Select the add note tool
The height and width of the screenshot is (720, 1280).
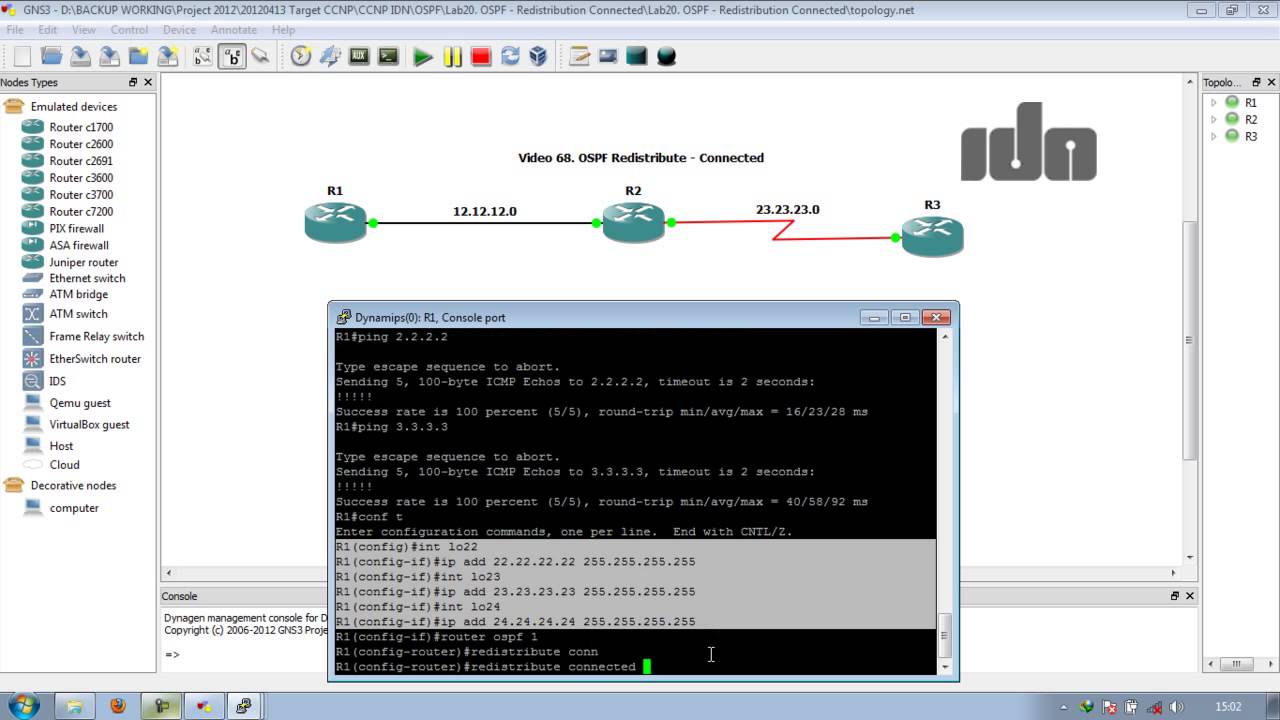click(x=579, y=56)
